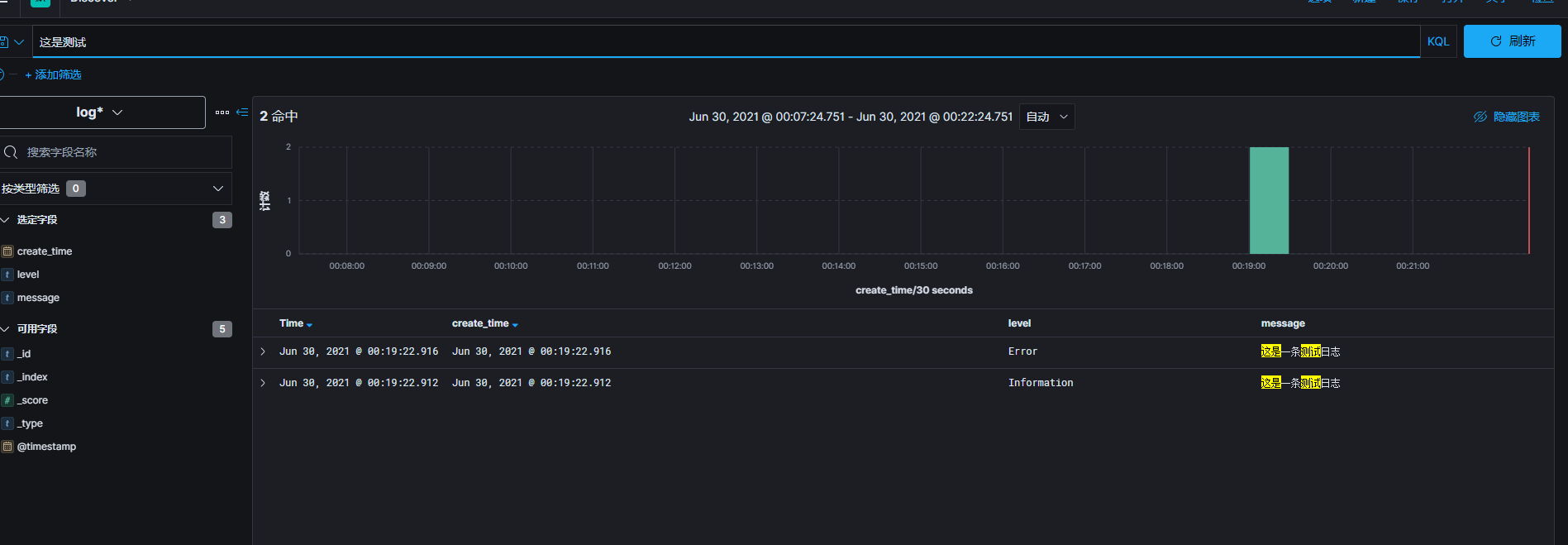Image resolution: width=1568 pixels, height=545 pixels.
Task: Click the date type icon next to @timestamp
Action: click(7, 447)
